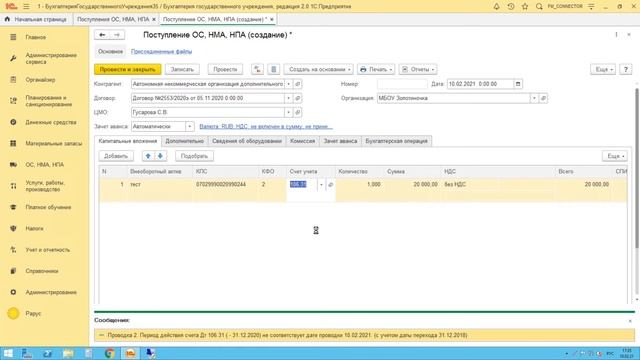Expand the Печать dropdown
Viewport: 640px width, 360px height.
point(376,69)
